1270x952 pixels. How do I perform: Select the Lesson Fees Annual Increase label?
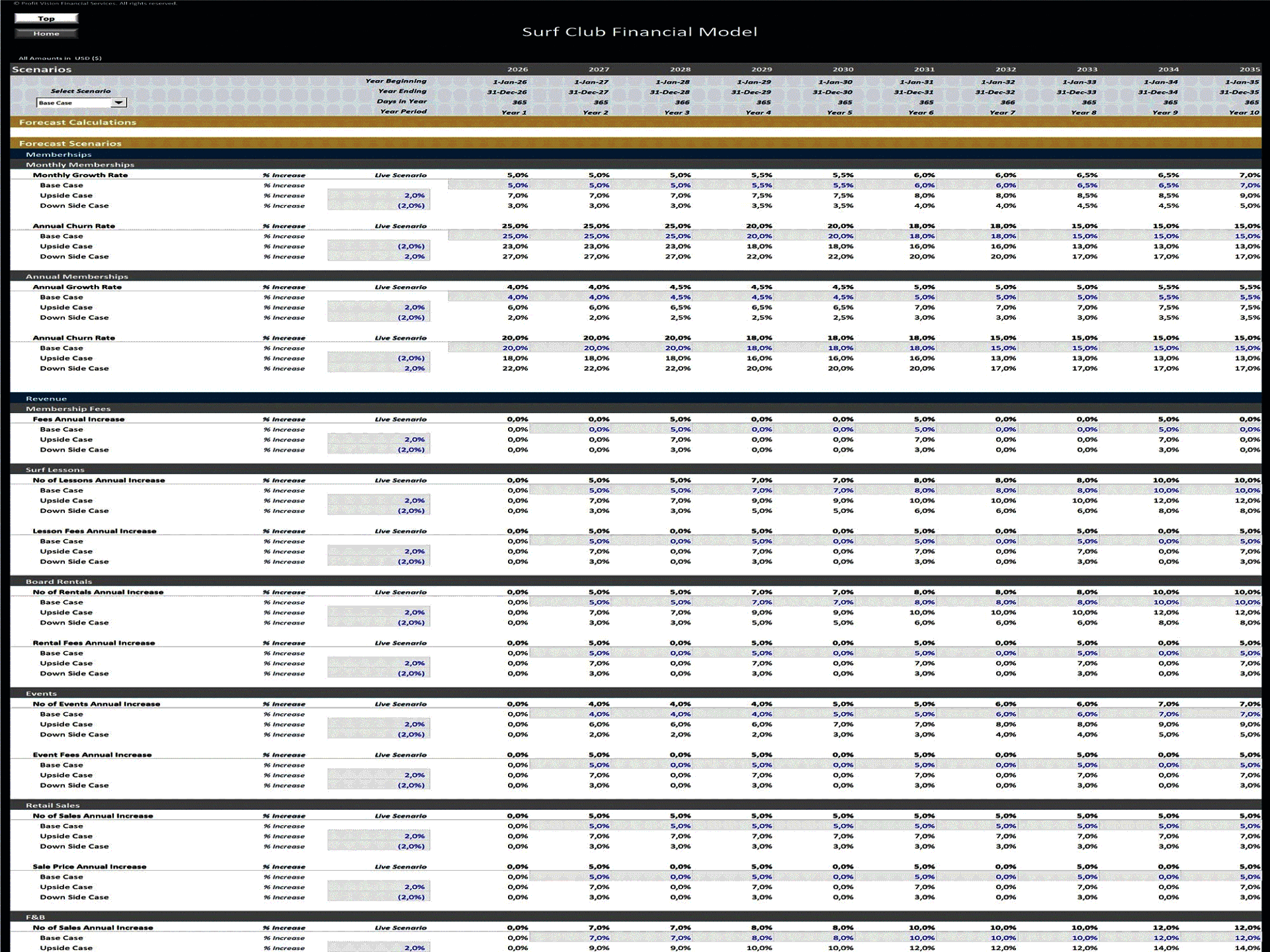tap(95, 532)
